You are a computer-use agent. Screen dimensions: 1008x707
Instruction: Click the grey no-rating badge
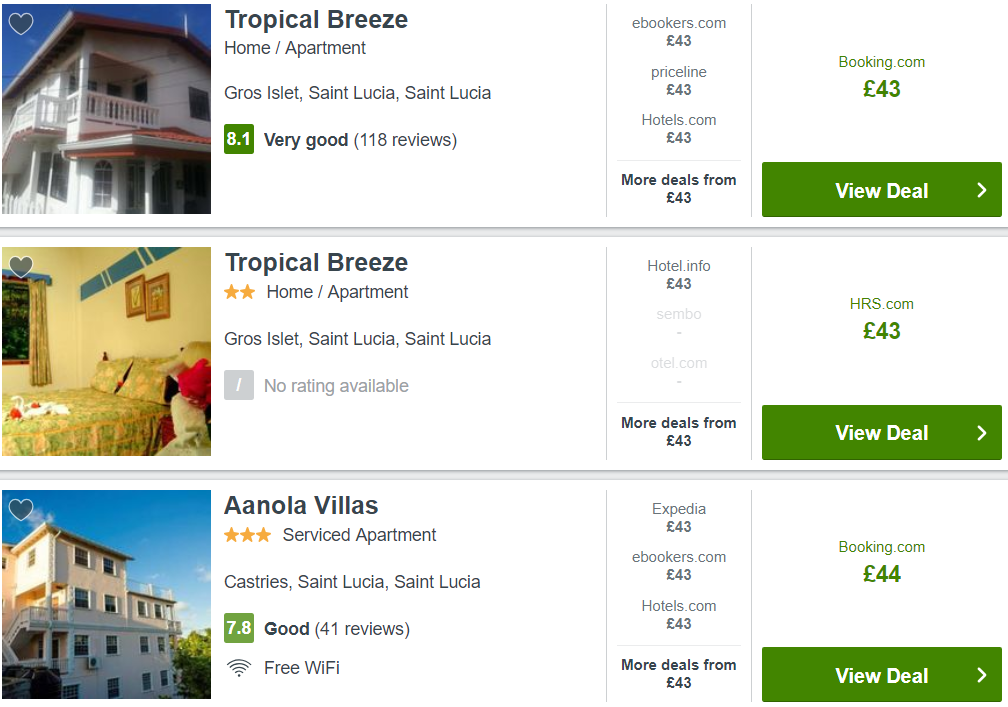click(238, 385)
